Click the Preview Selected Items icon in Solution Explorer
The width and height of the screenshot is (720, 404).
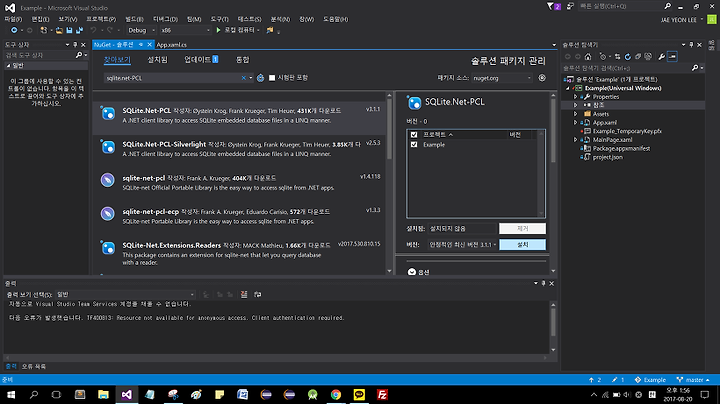(x=672, y=56)
